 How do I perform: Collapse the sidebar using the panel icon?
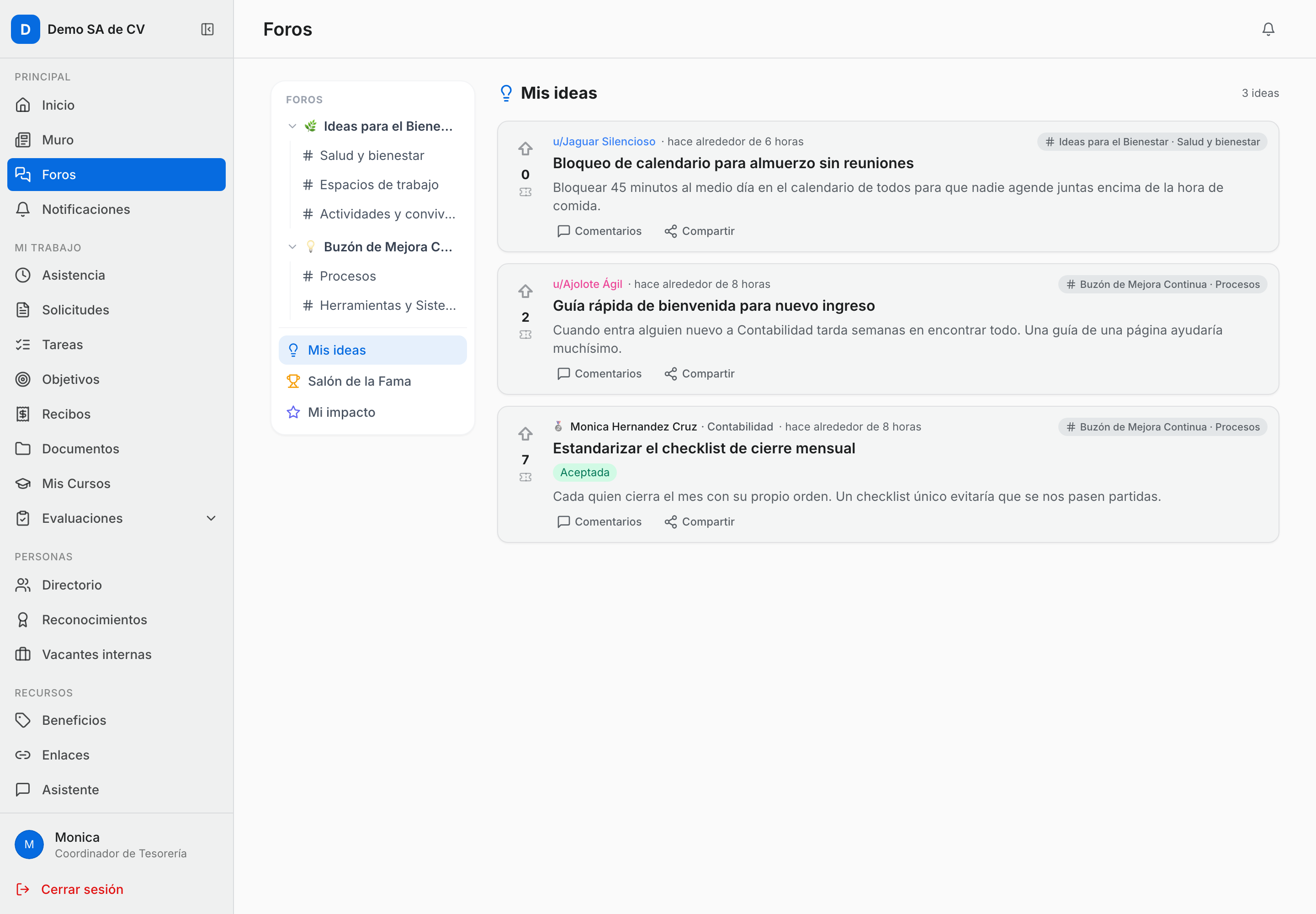coord(207,29)
